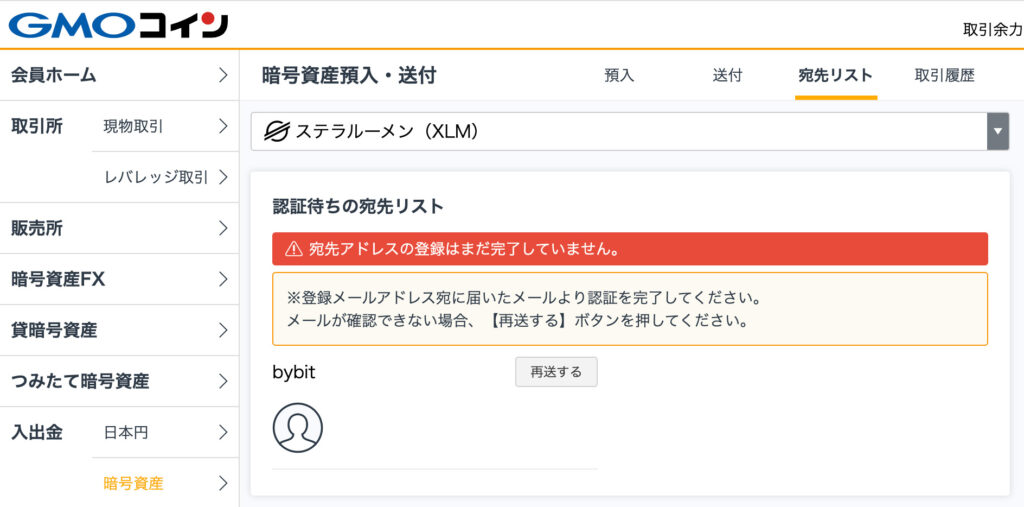
Task: Click the GMO Coin logo
Action: (x=118, y=25)
